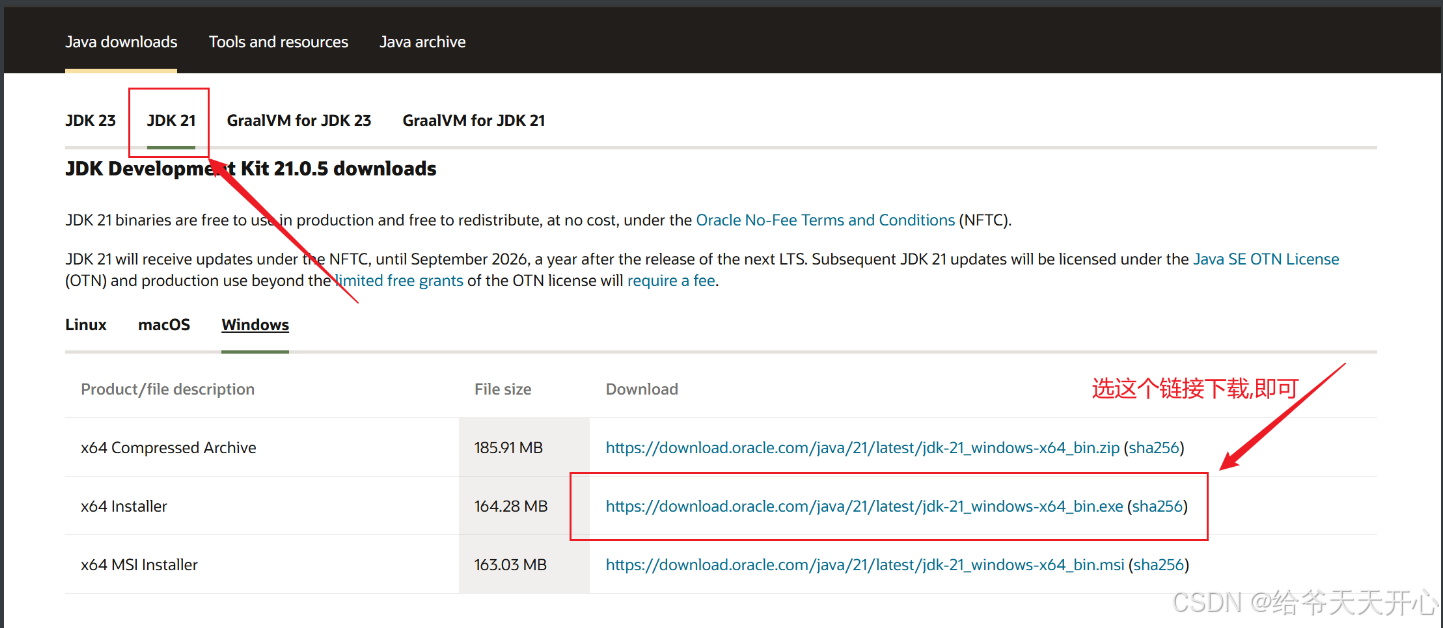Click the Product/file description column header
Image resolution: width=1443 pixels, height=628 pixels.
click(x=168, y=389)
